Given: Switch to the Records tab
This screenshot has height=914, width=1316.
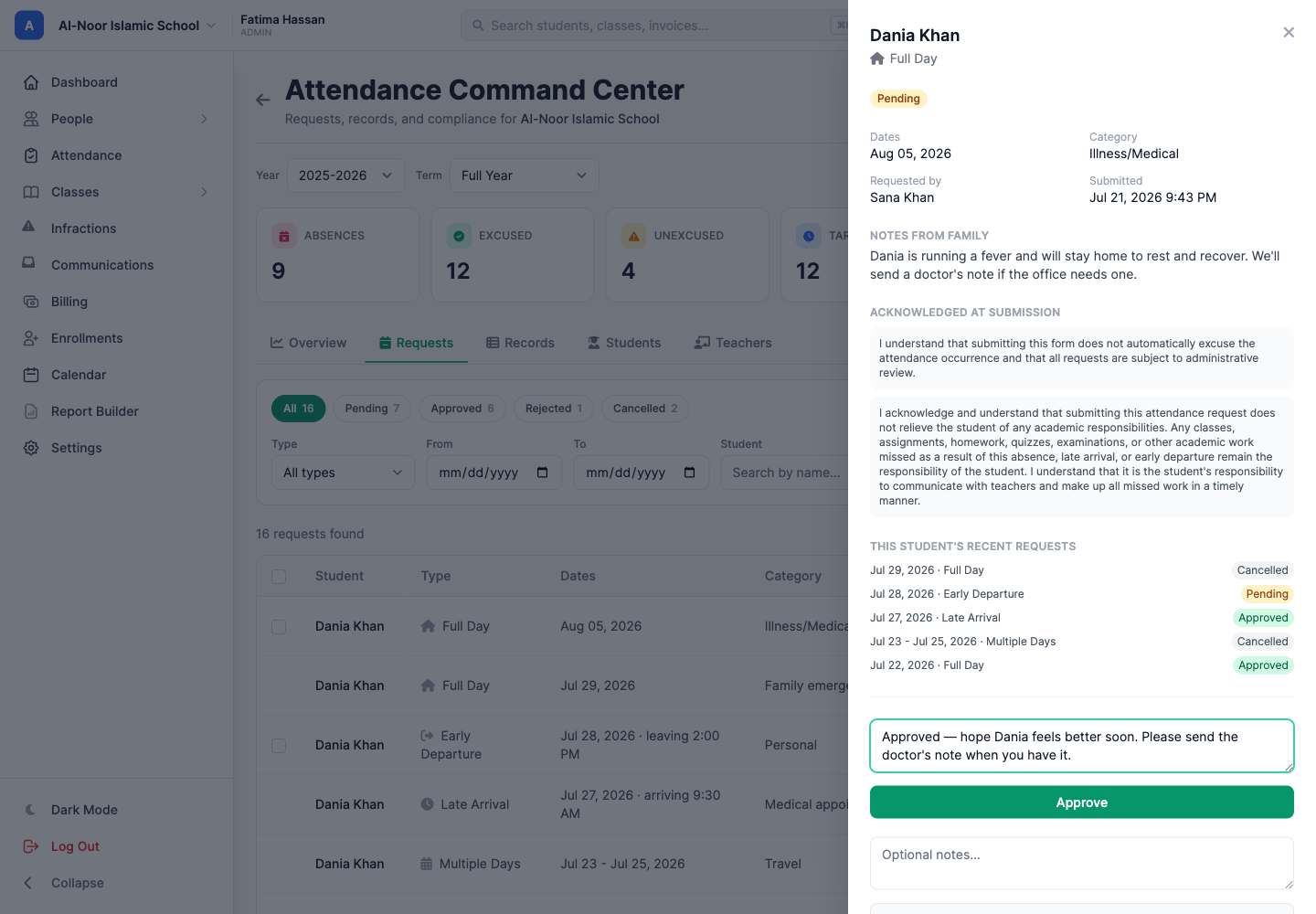Looking at the screenshot, I should 520,343.
